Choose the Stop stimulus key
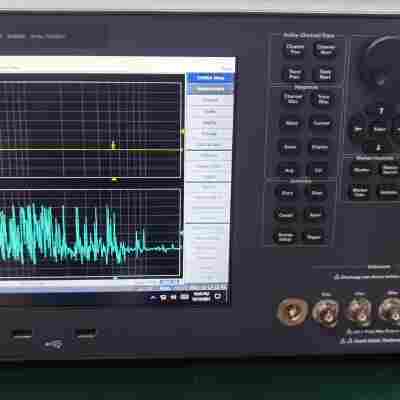 pyautogui.click(x=317, y=193)
